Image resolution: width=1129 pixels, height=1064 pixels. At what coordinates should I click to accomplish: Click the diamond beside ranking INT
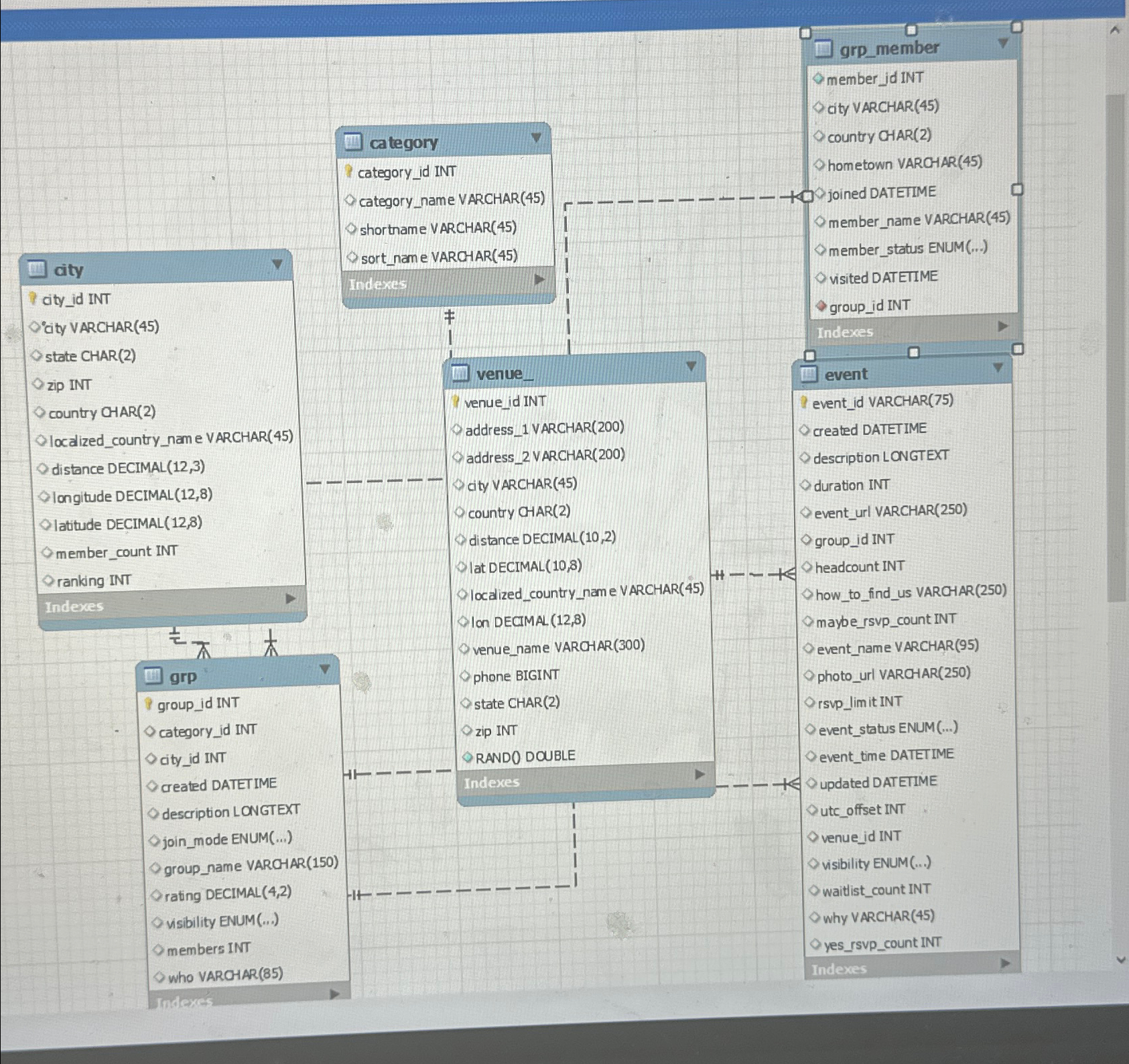48,580
